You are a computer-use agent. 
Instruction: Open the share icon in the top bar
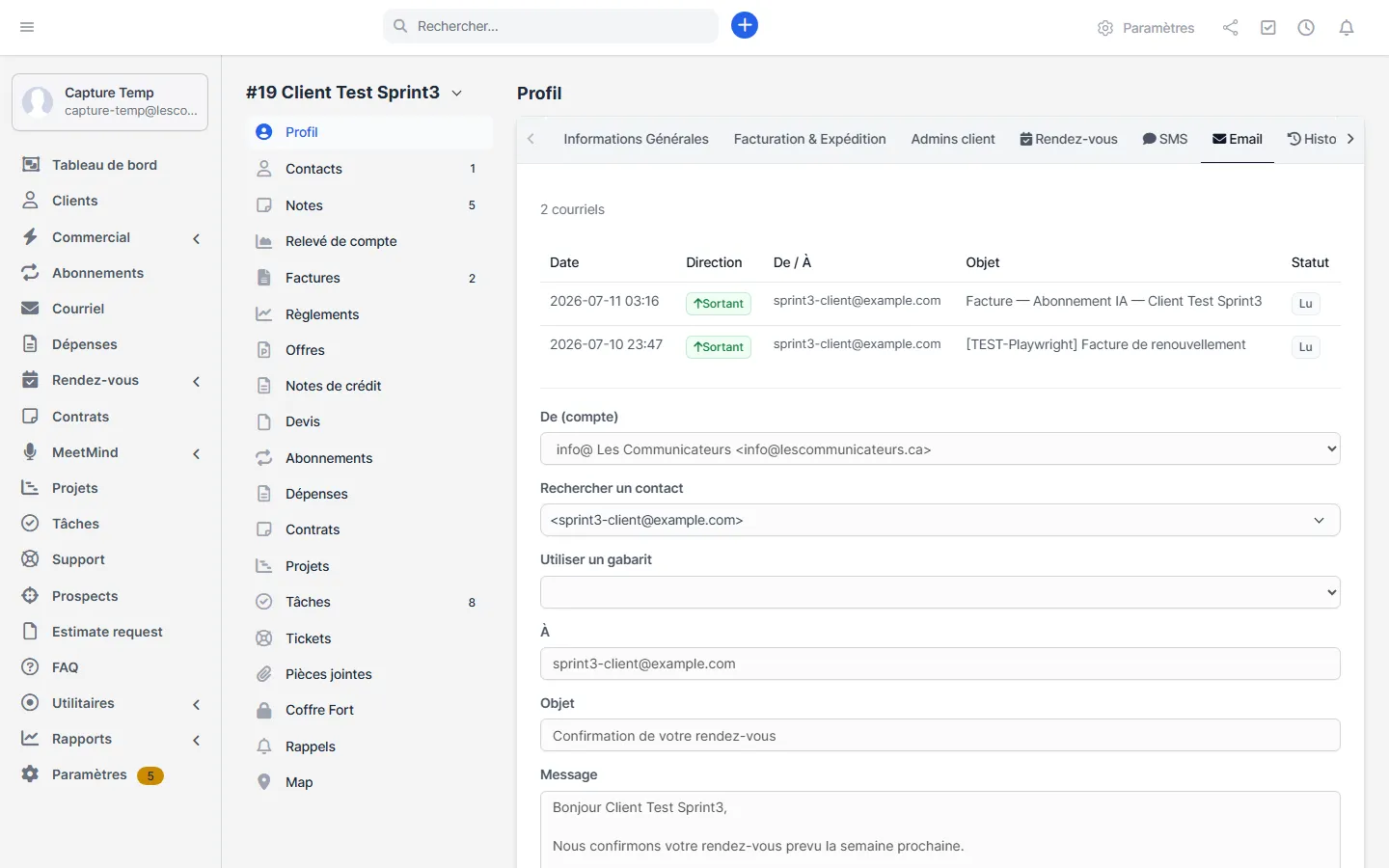[1230, 28]
